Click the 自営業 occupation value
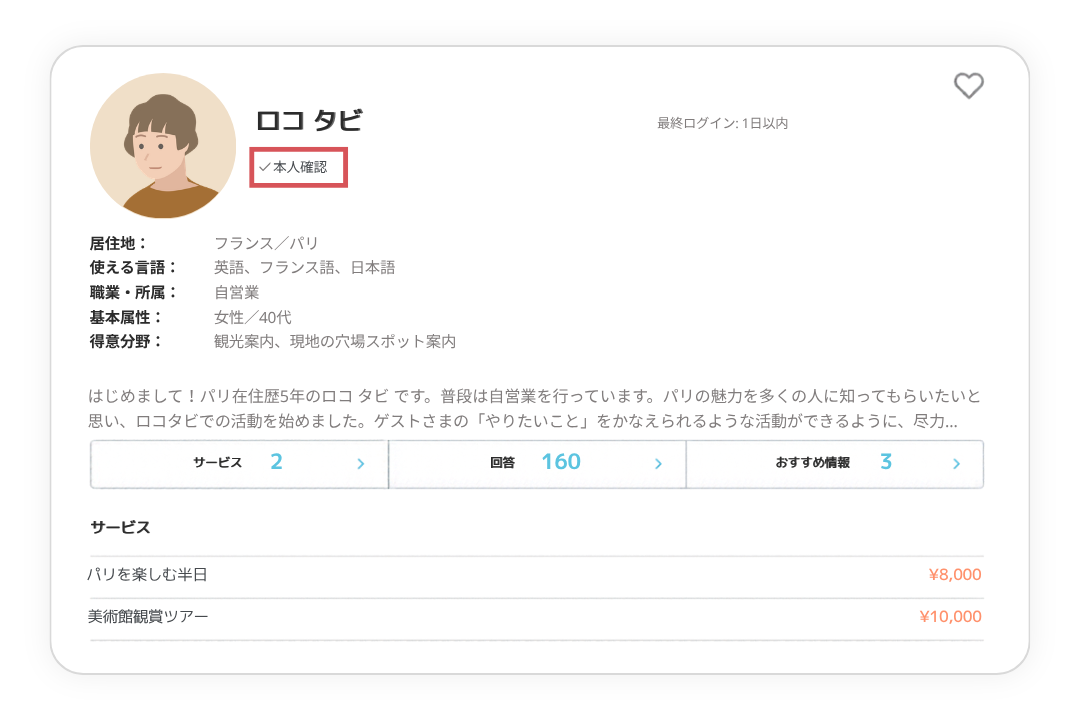 [x=236, y=292]
